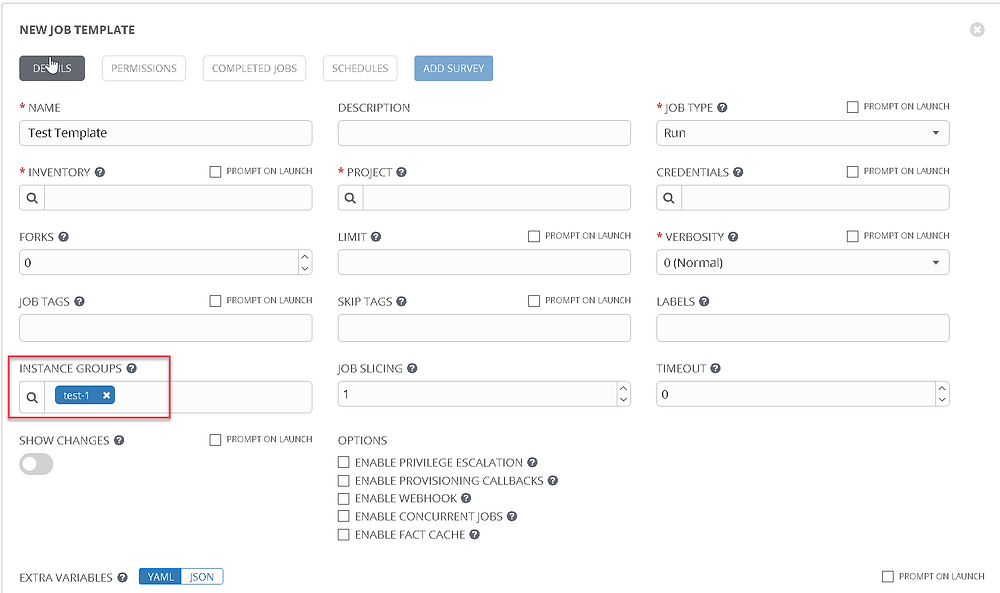
Task: Show help for the Job Type field
Action: click(722, 107)
